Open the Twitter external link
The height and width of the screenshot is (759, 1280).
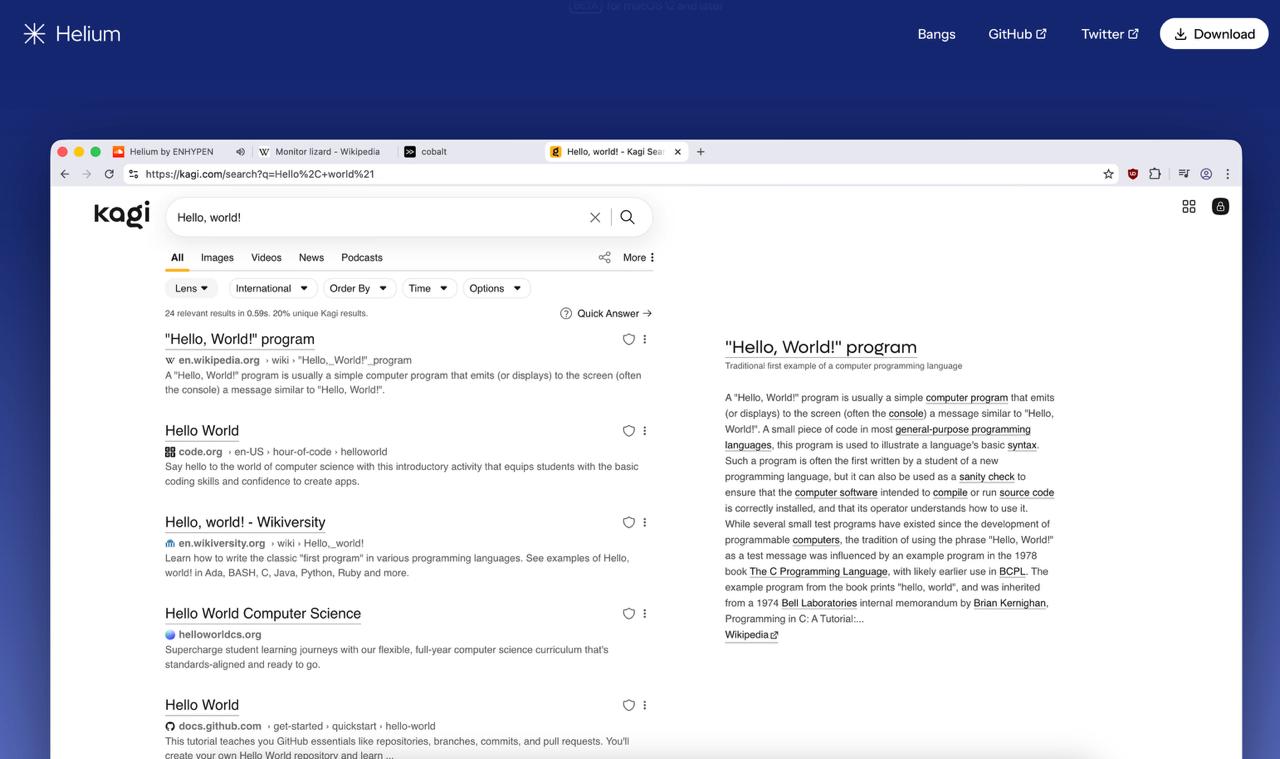(x=1109, y=34)
